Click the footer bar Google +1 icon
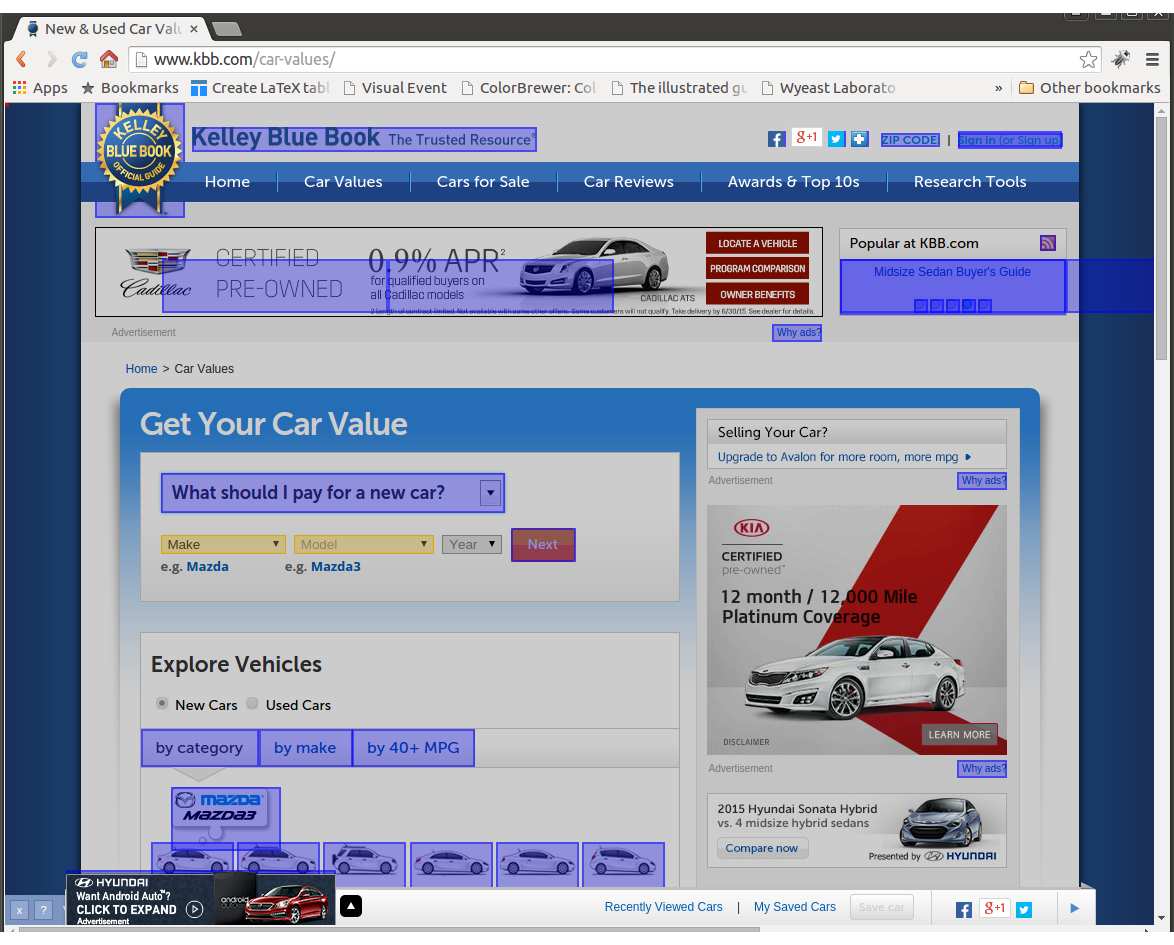 click(x=994, y=908)
